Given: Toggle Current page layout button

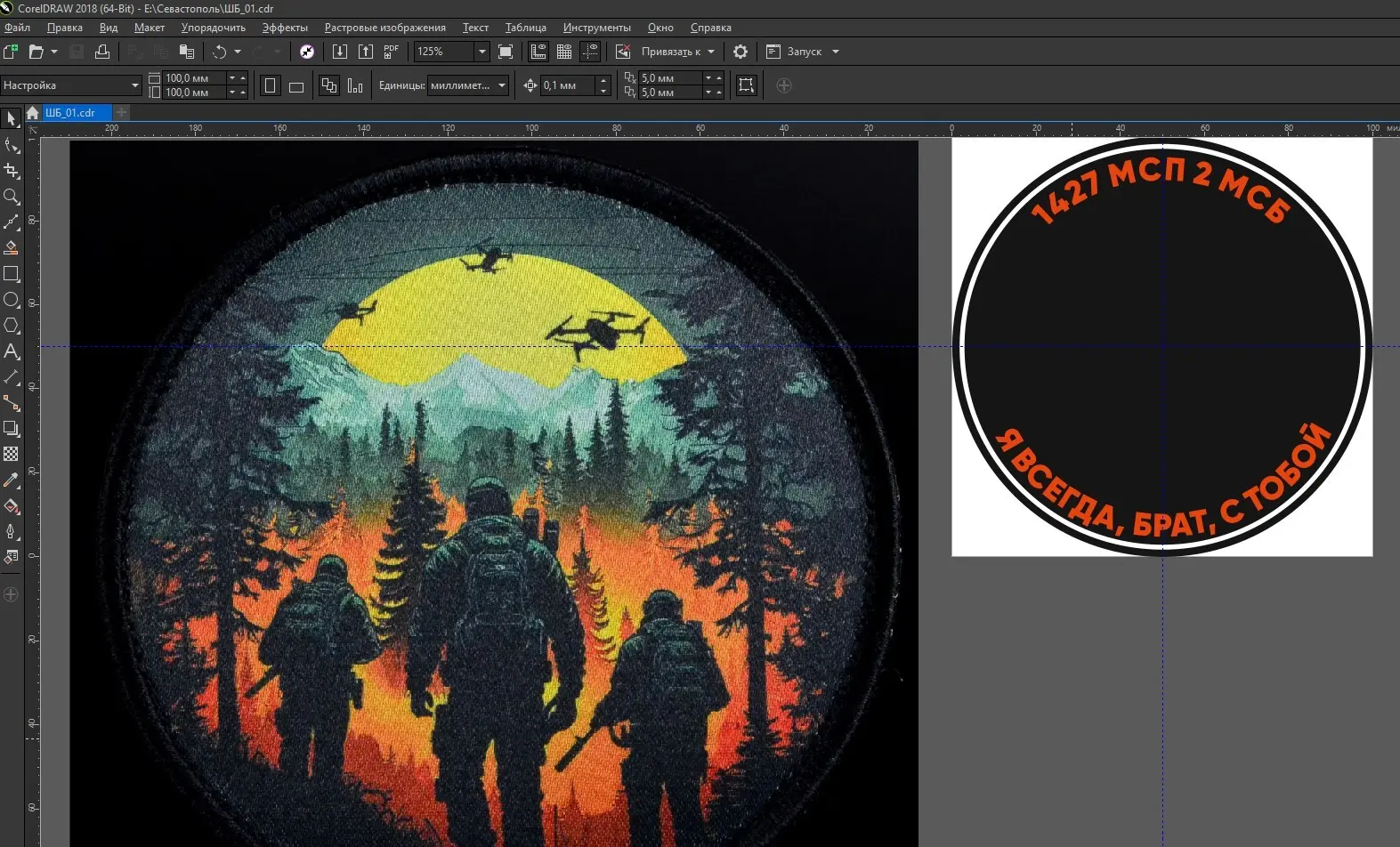Looking at the screenshot, I should click(x=355, y=85).
